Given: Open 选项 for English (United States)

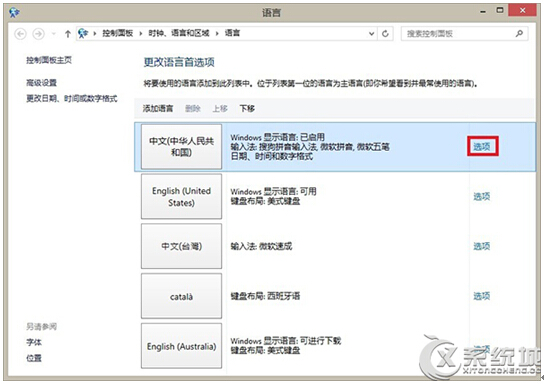Looking at the screenshot, I should click(482, 197).
